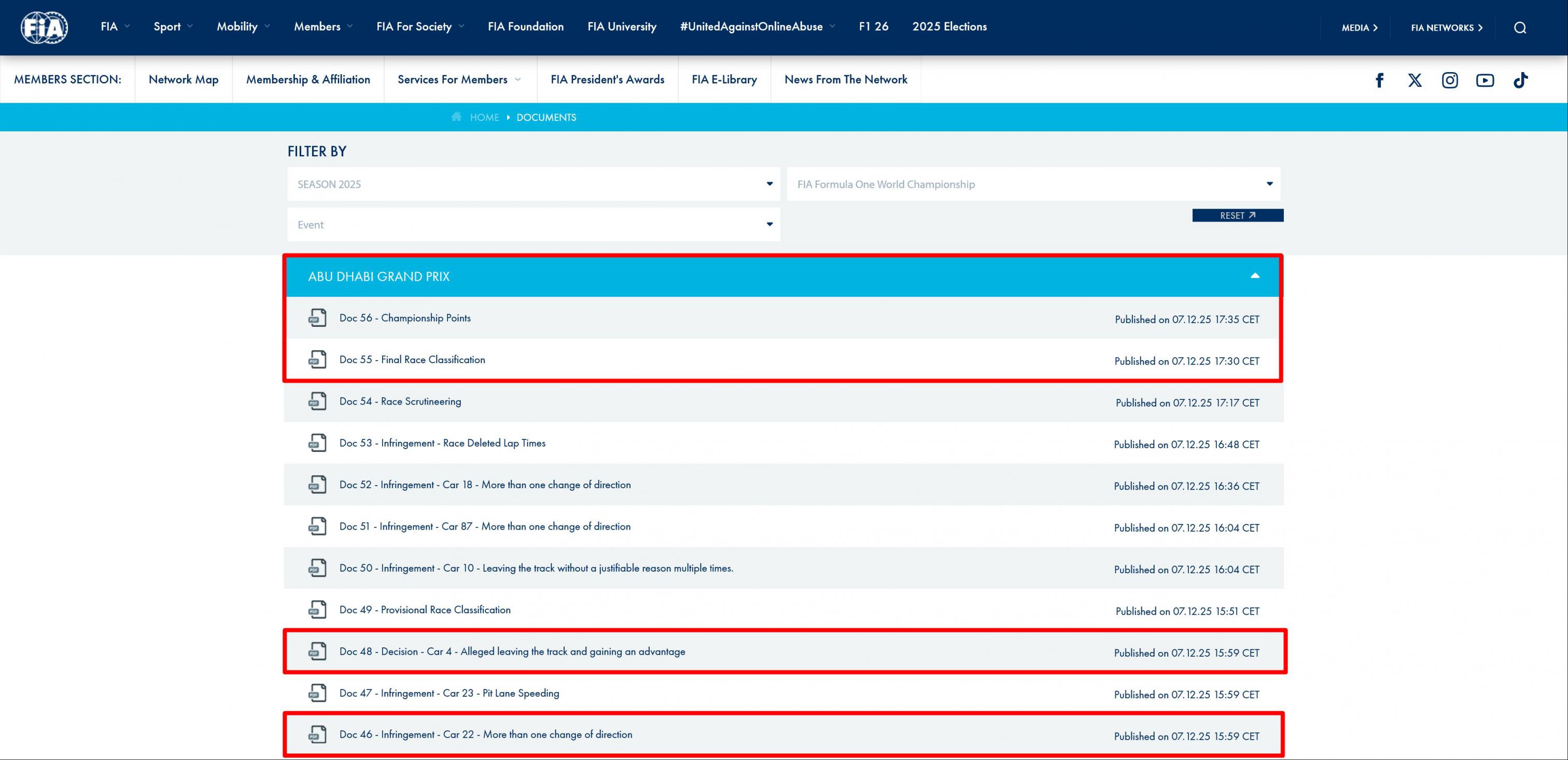Click the RESET filters button
The height and width of the screenshot is (760, 1568).
pyautogui.click(x=1238, y=216)
